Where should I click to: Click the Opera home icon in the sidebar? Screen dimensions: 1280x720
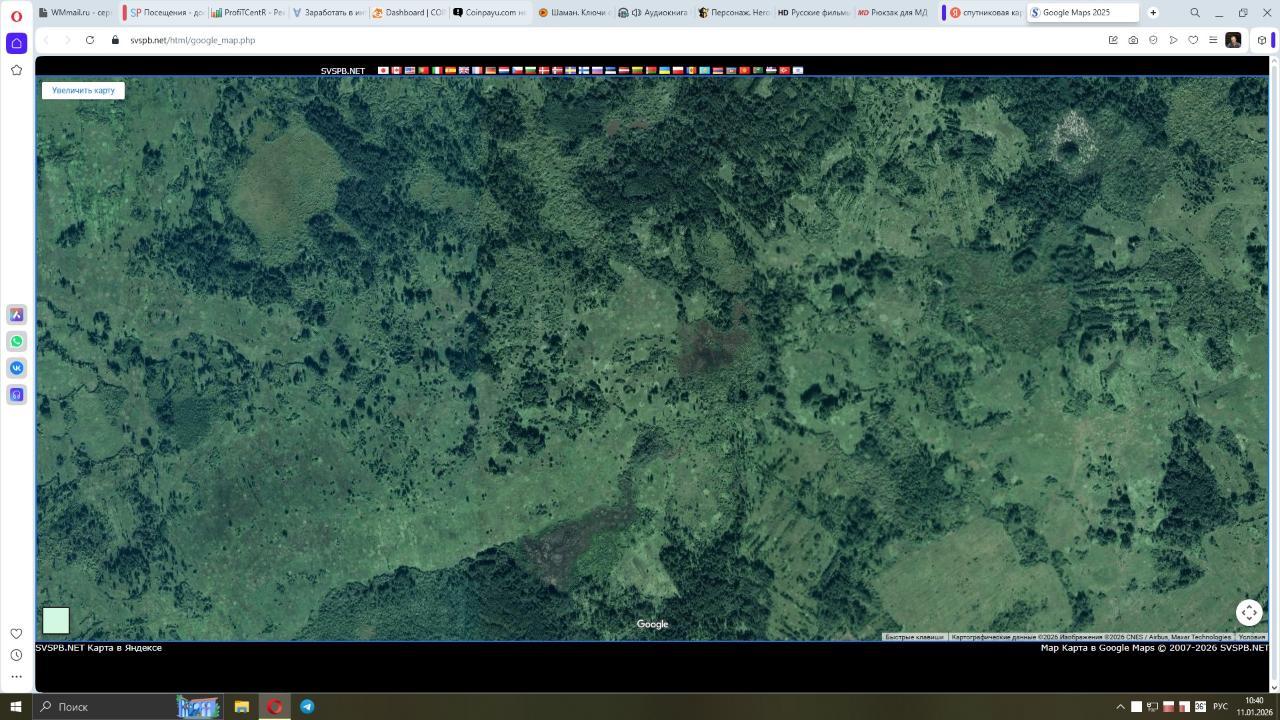coord(16,43)
